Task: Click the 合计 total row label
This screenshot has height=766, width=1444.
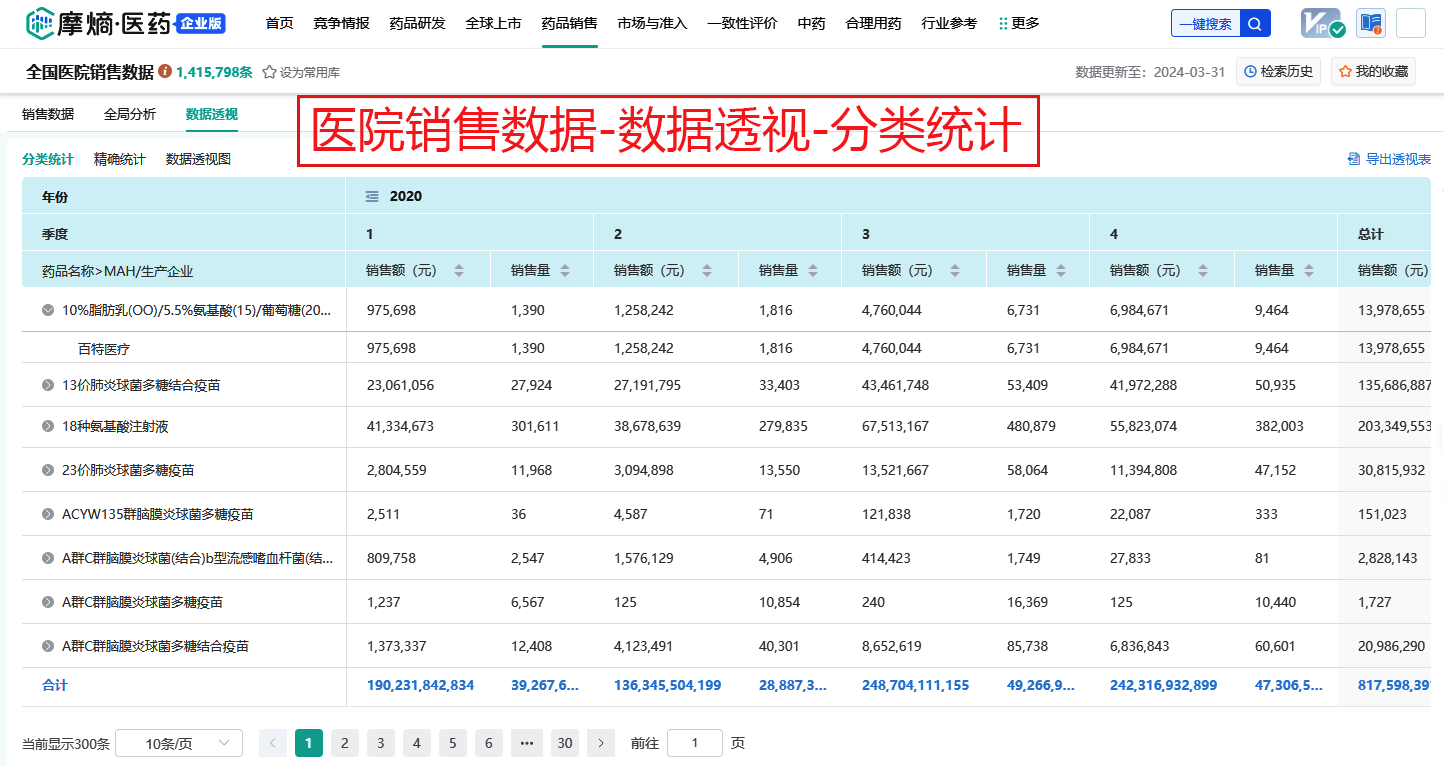Action: point(55,686)
